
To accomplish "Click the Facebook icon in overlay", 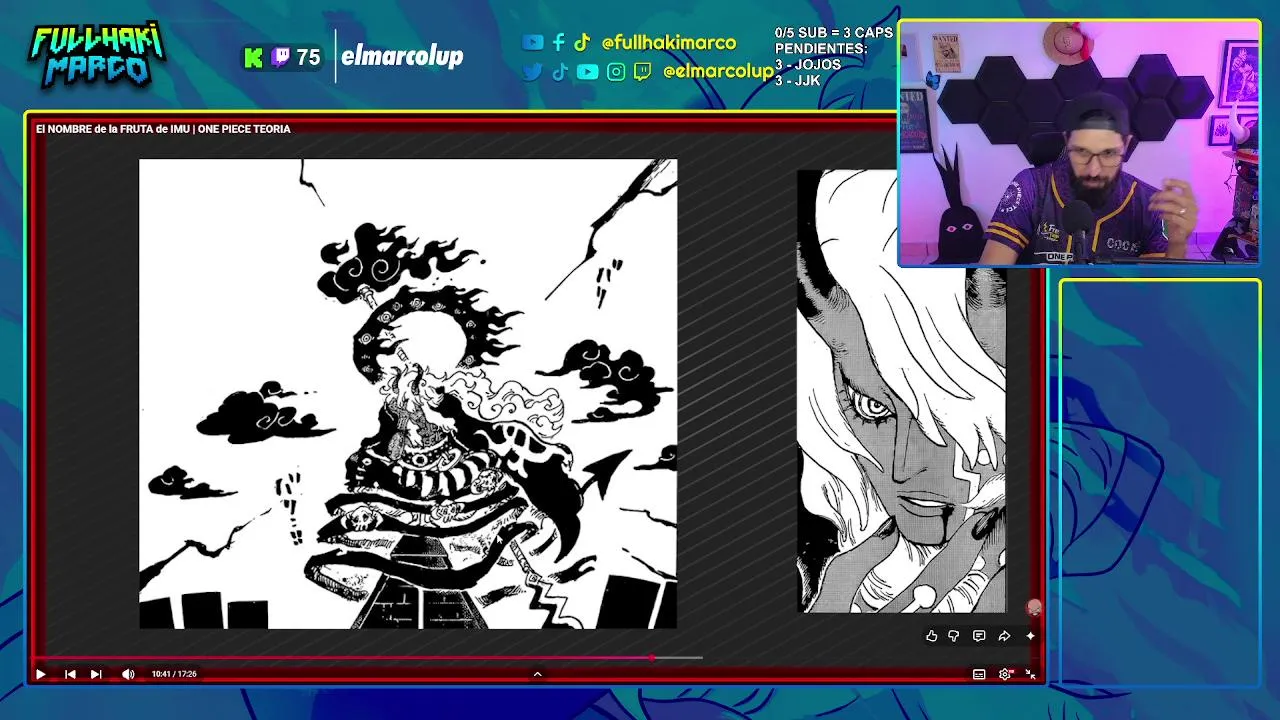I will 559,42.
